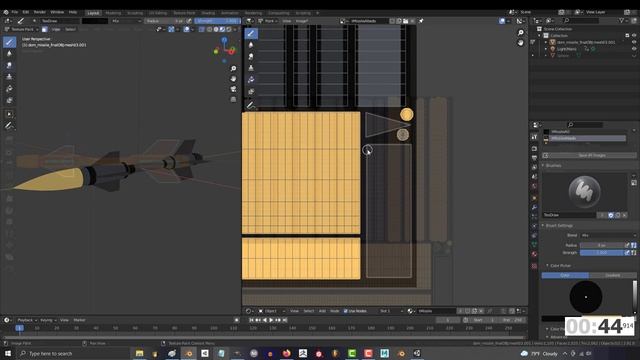Screen dimensions: 640x360
Task: Toggle the viewport camera view icon
Action: click(x=233, y=89)
